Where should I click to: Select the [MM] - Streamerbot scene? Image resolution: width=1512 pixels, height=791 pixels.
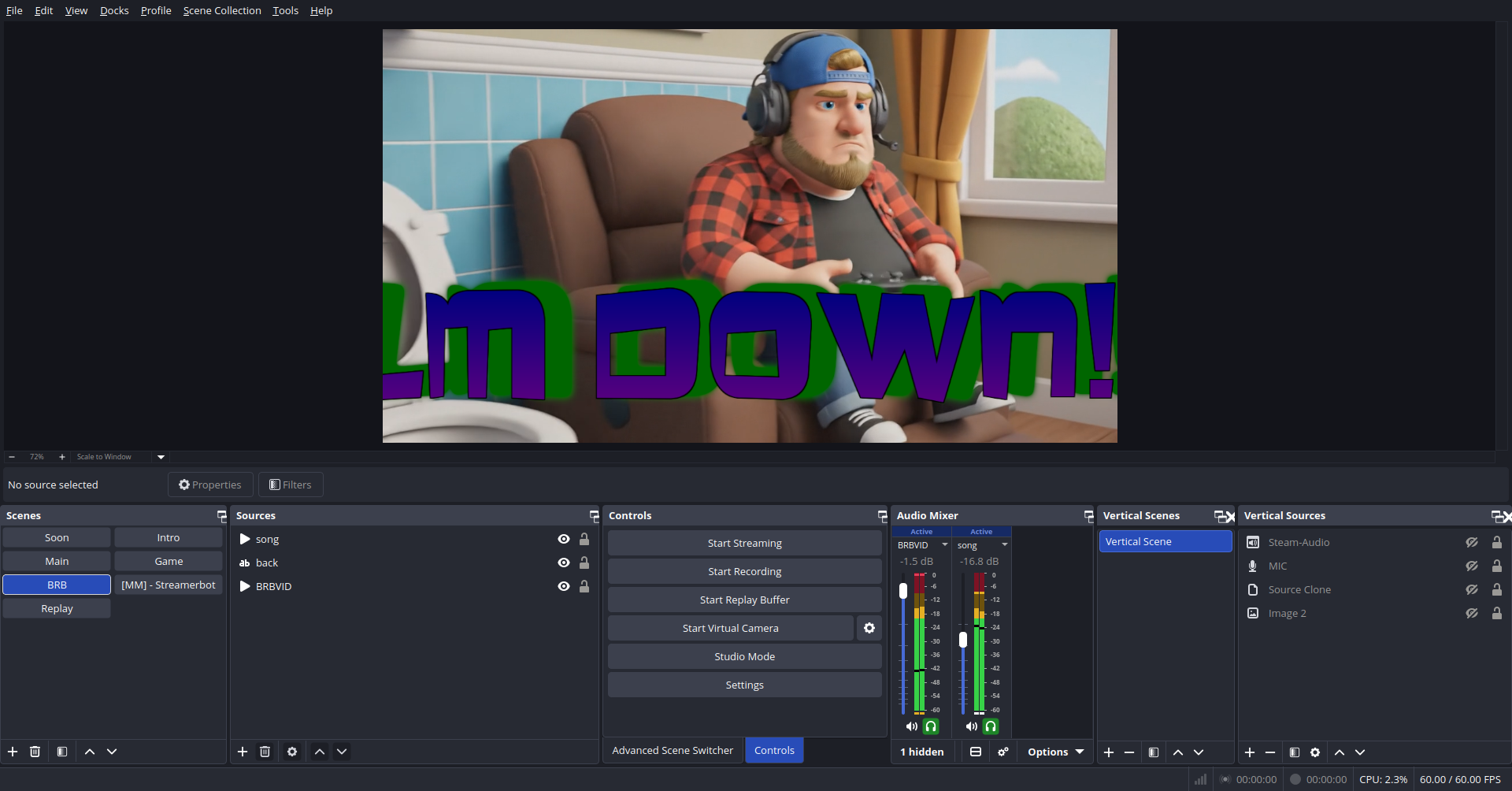[169, 585]
